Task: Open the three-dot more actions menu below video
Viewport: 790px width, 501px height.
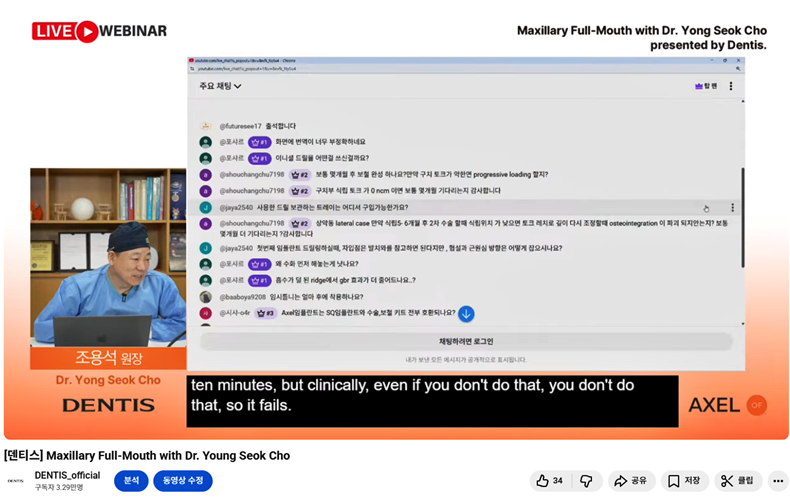Action: click(x=778, y=481)
